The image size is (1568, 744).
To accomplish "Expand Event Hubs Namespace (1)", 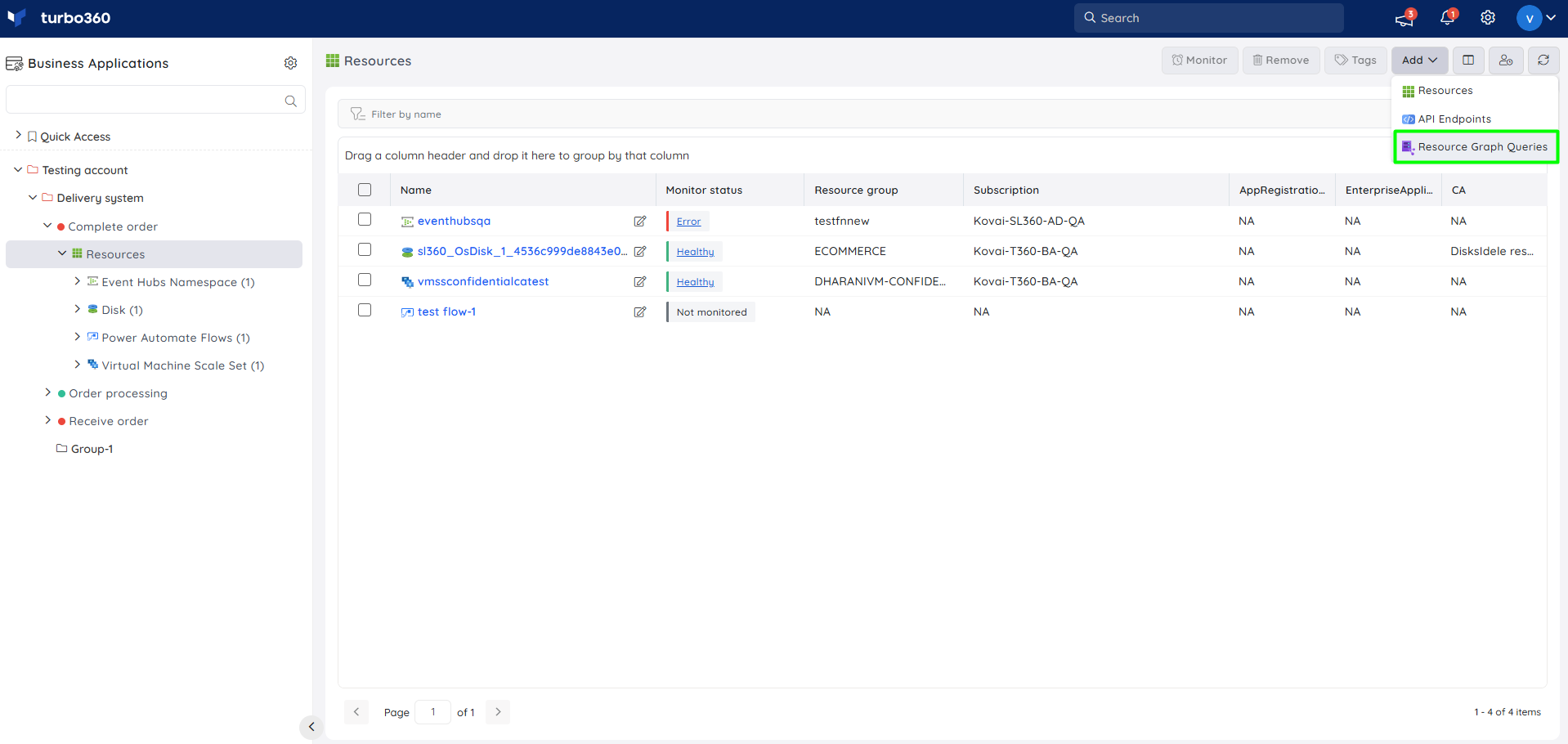I will click(77, 280).
